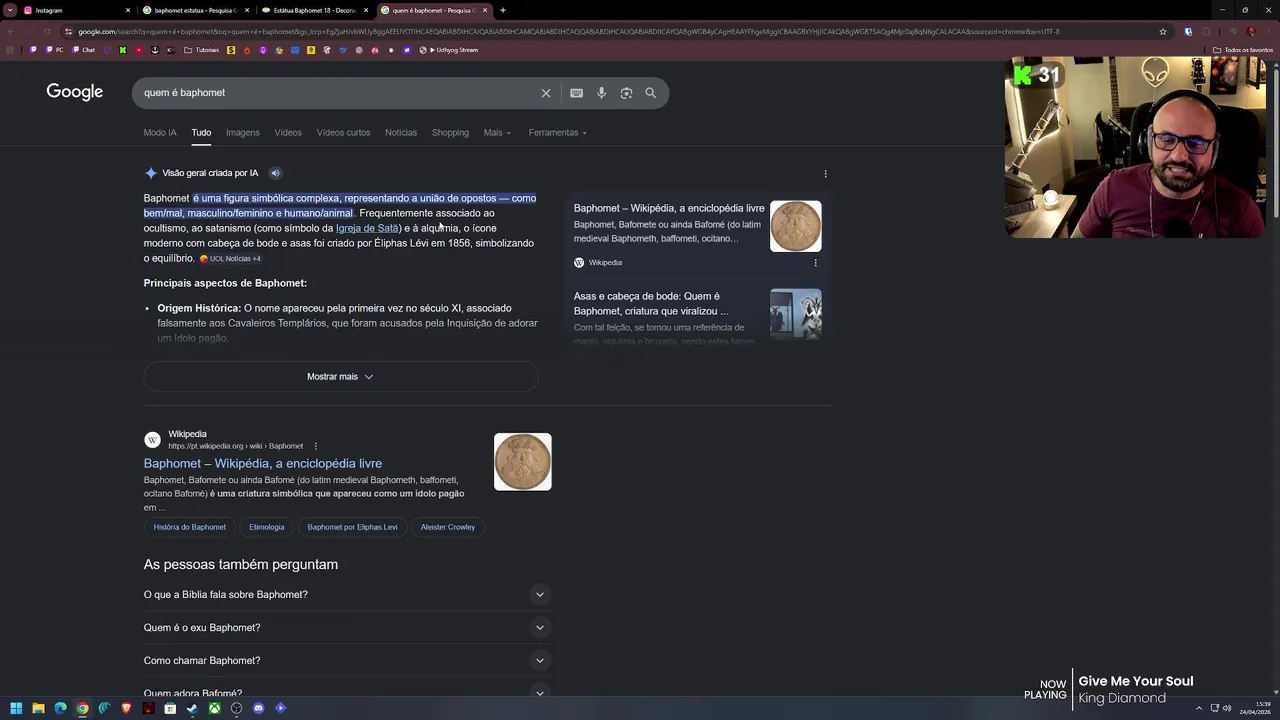This screenshot has width=1280, height=720.
Task: Clear the search box with the X icon
Action: [x=546, y=93]
